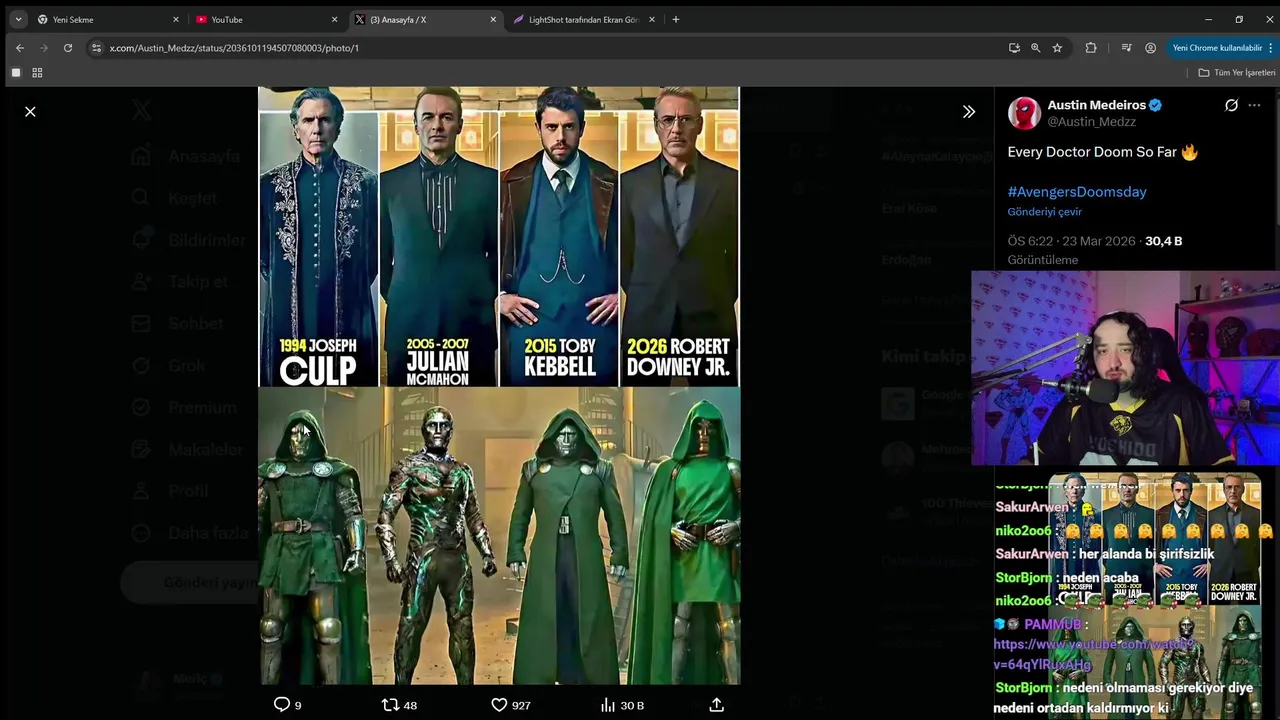Viewport: 1280px width, 720px height.
Task: Click the post text Every Doctor Doom So Far
Action: tap(1102, 152)
